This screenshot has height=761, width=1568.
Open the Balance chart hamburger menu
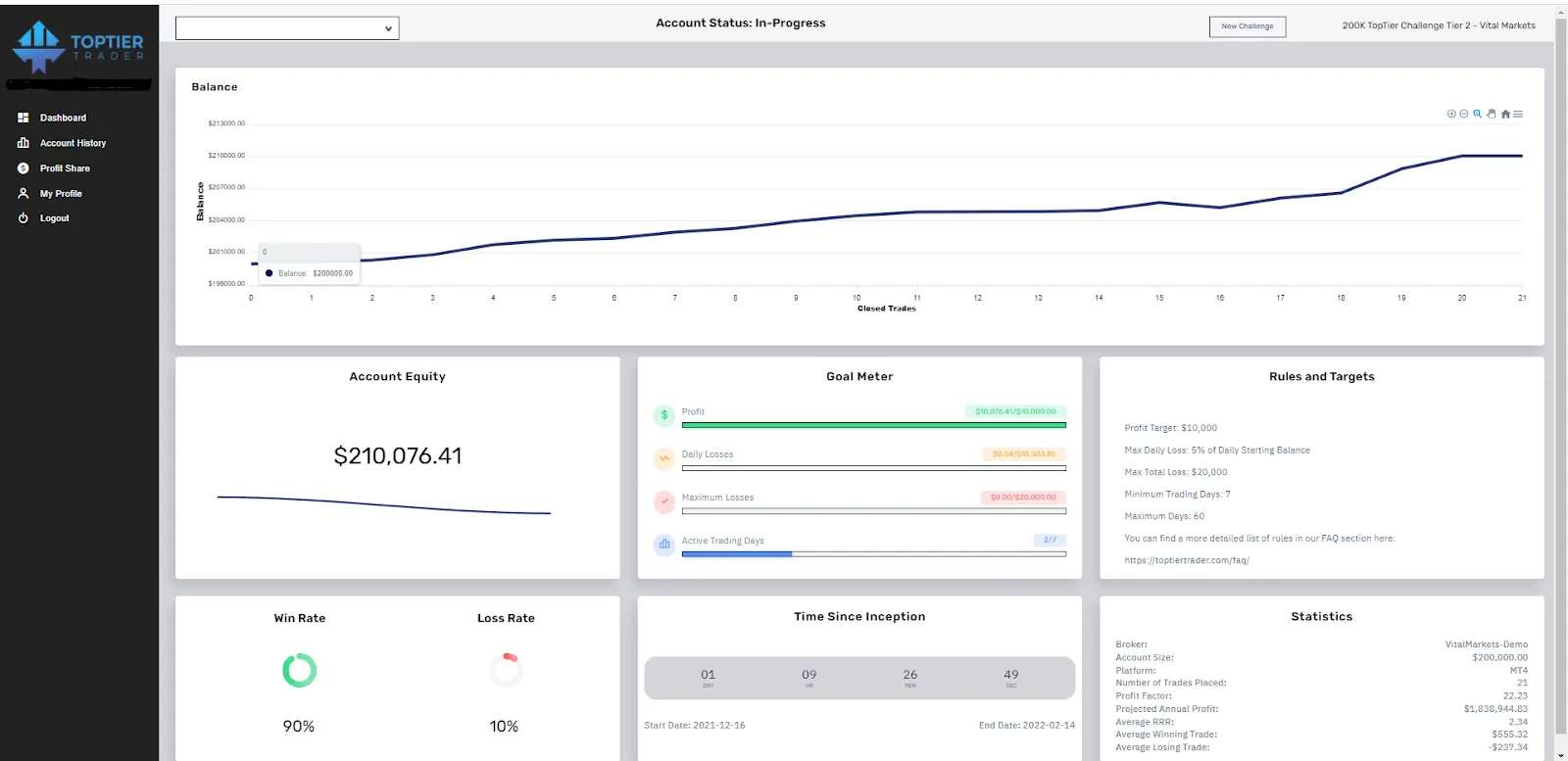(1518, 115)
